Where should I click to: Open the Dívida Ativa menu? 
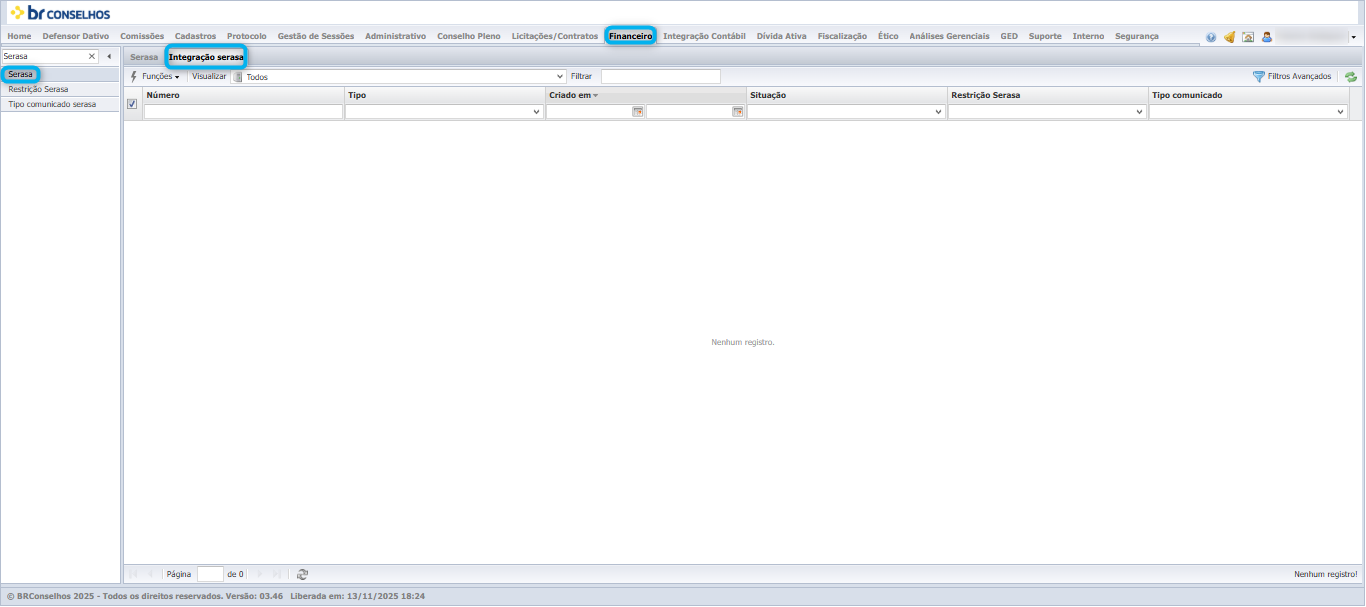(781, 36)
